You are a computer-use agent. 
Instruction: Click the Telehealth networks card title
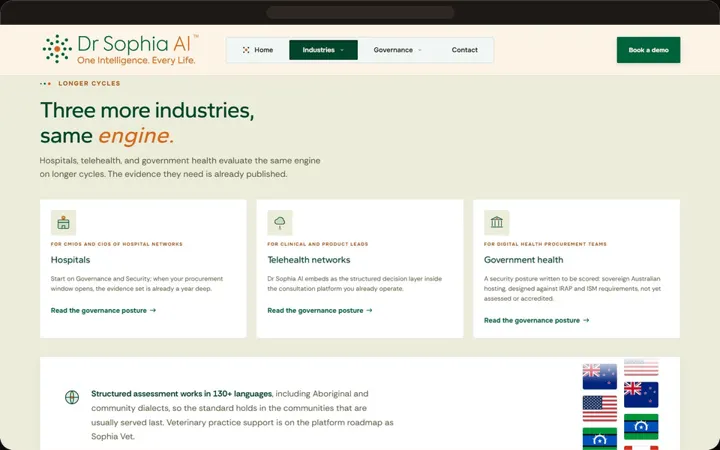(x=309, y=260)
